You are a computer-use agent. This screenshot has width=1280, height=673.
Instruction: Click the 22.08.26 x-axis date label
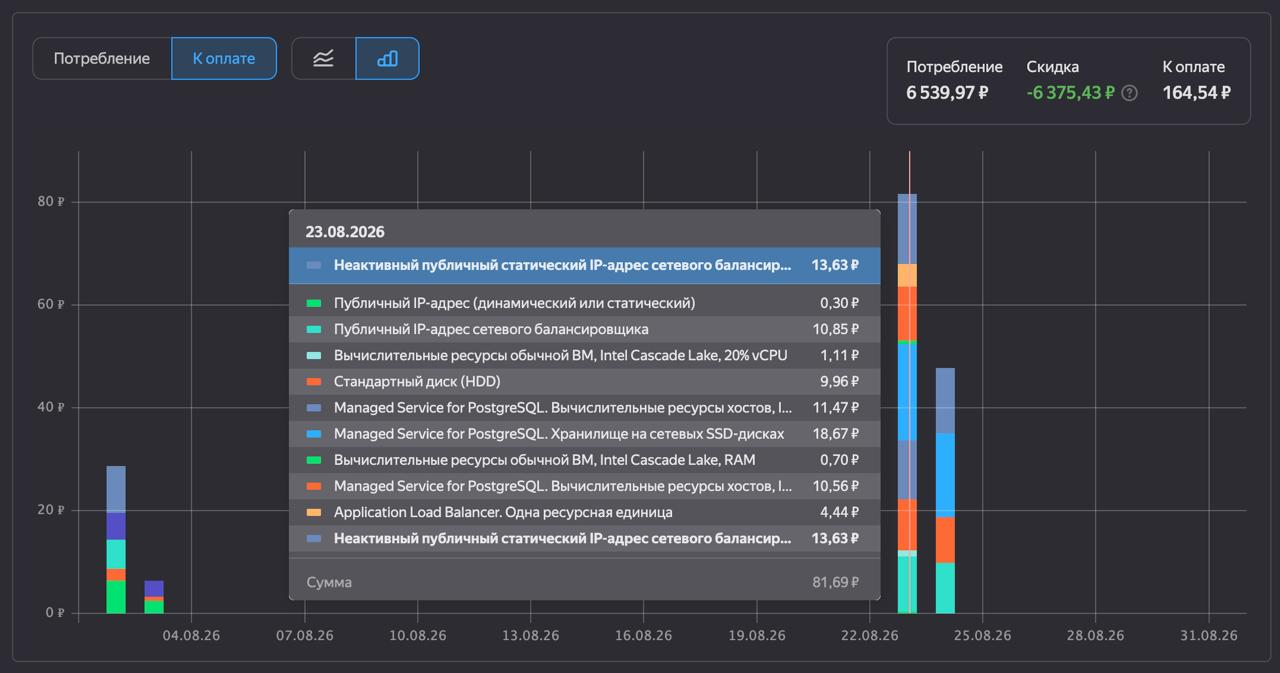point(870,635)
